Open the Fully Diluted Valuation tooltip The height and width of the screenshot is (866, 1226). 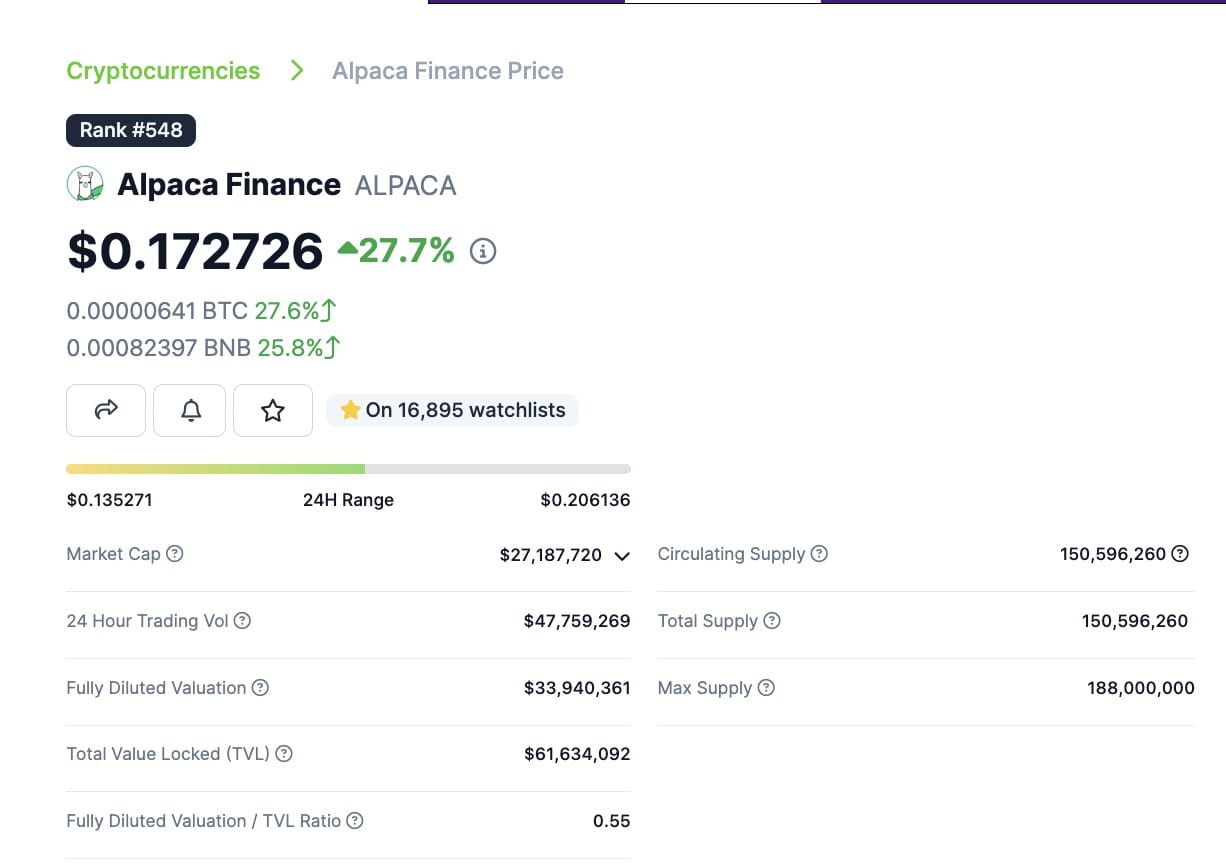tap(261, 687)
